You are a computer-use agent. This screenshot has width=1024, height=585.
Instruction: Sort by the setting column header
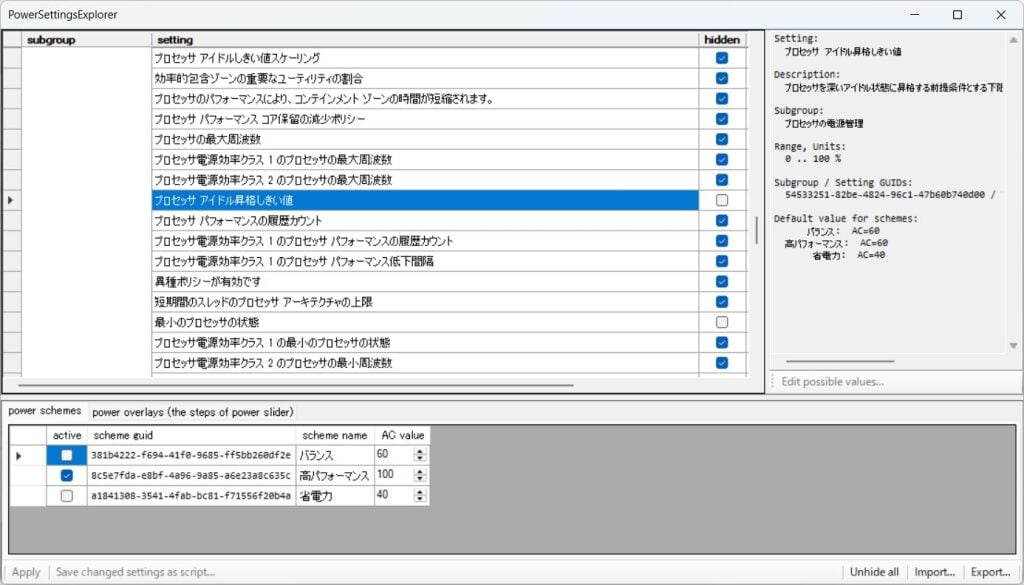point(424,40)
